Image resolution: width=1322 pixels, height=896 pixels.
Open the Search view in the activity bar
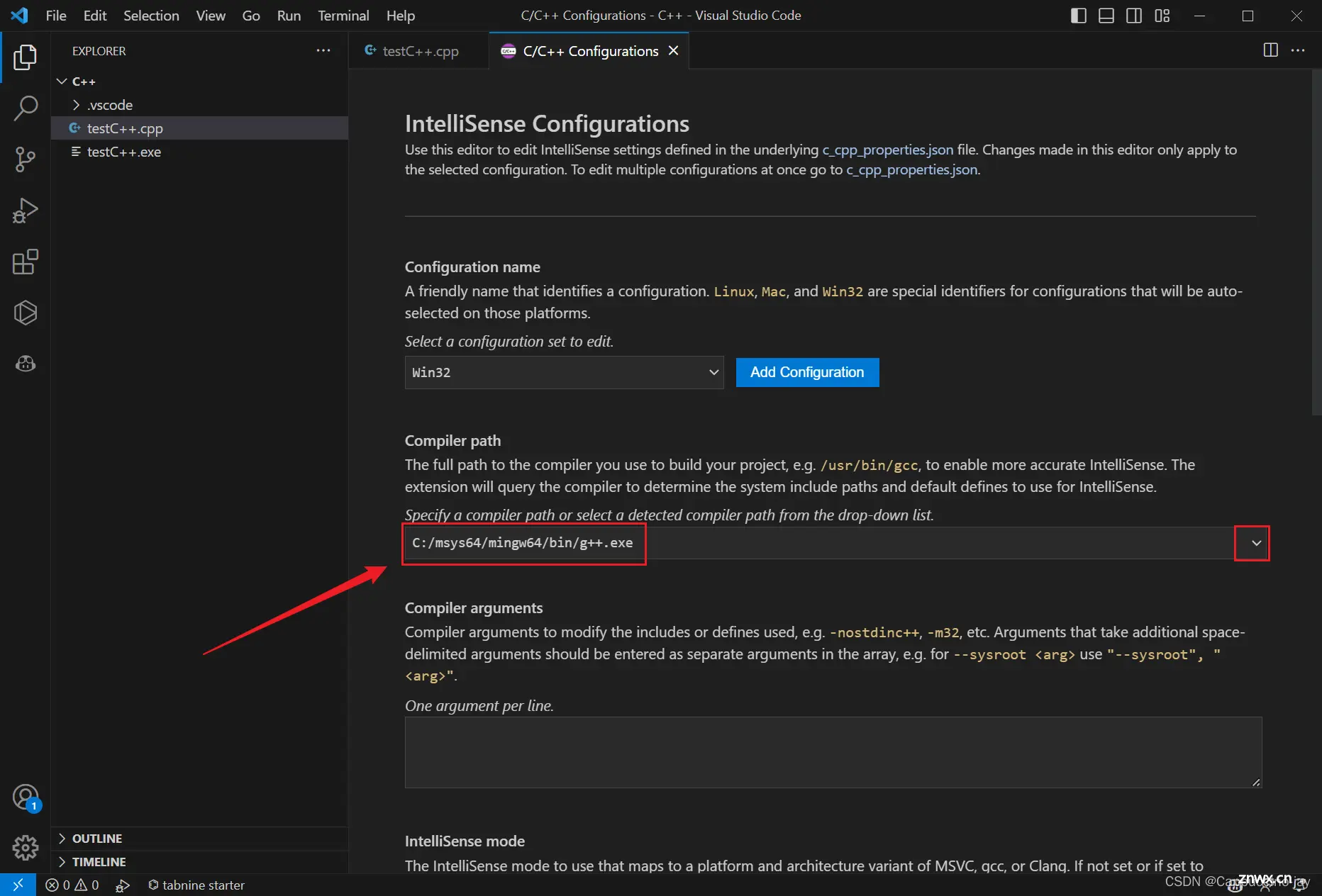26,108
